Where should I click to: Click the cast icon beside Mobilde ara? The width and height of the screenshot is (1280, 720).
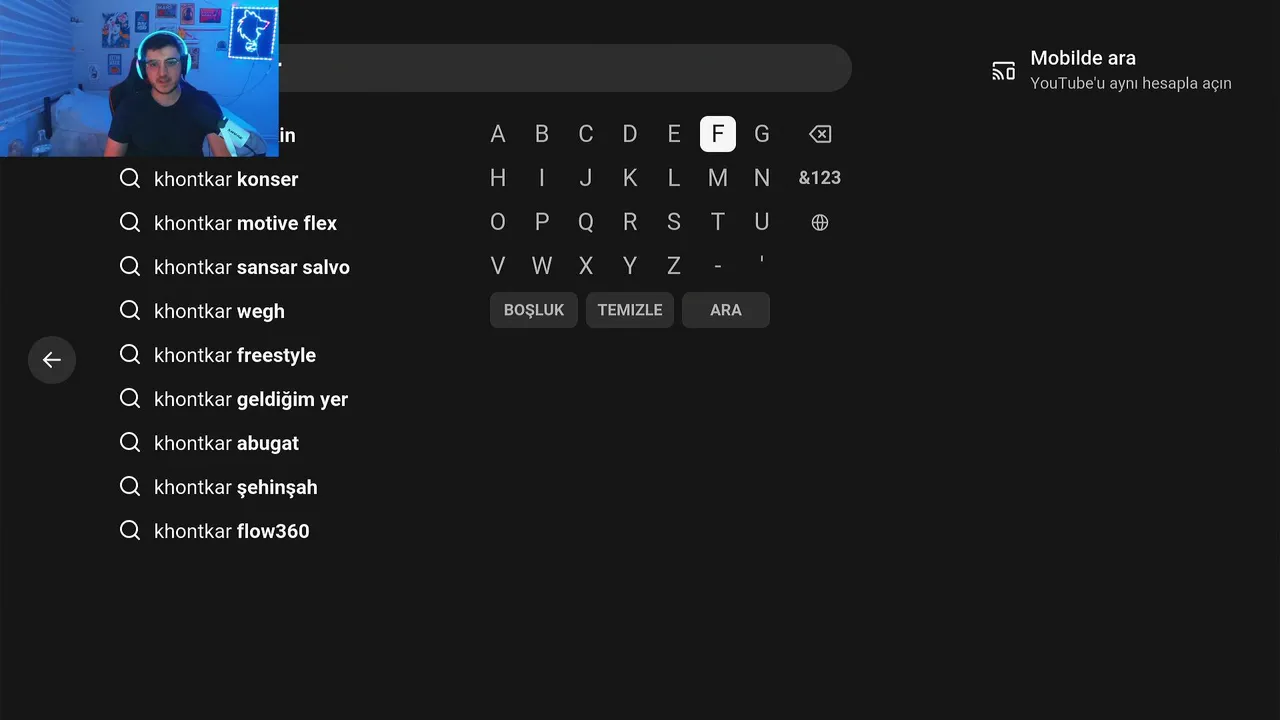[1003, 71]
